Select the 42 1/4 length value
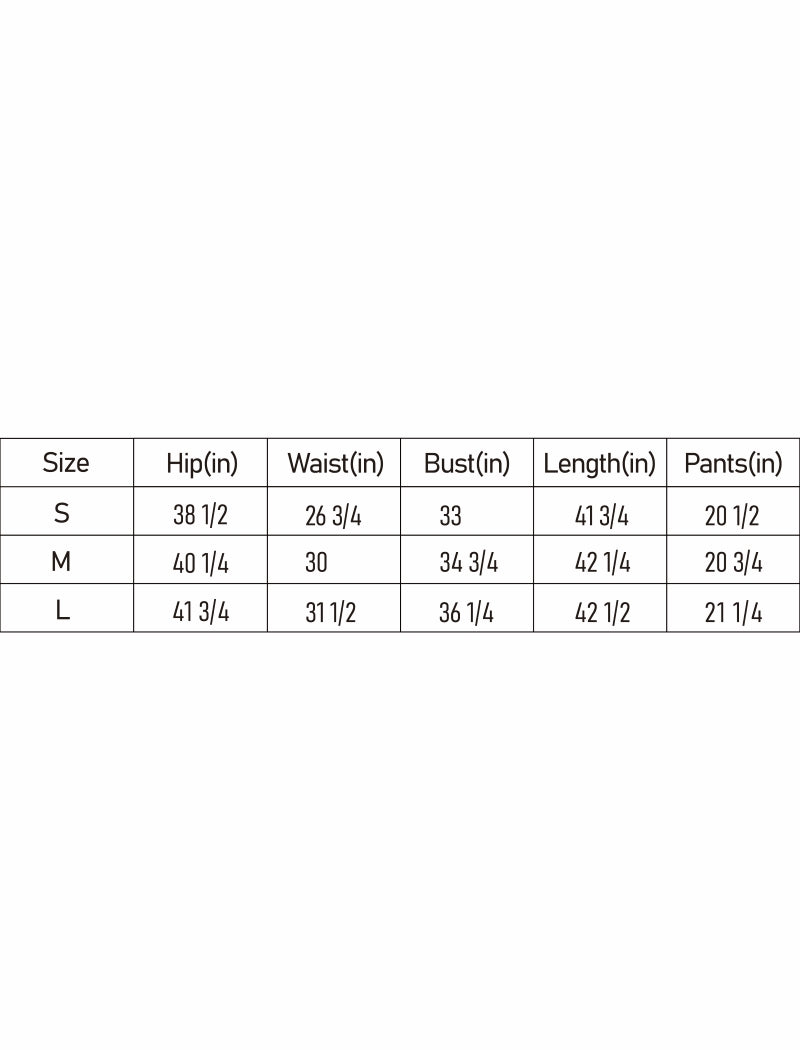800x1050 pixels. pos(602,564)
